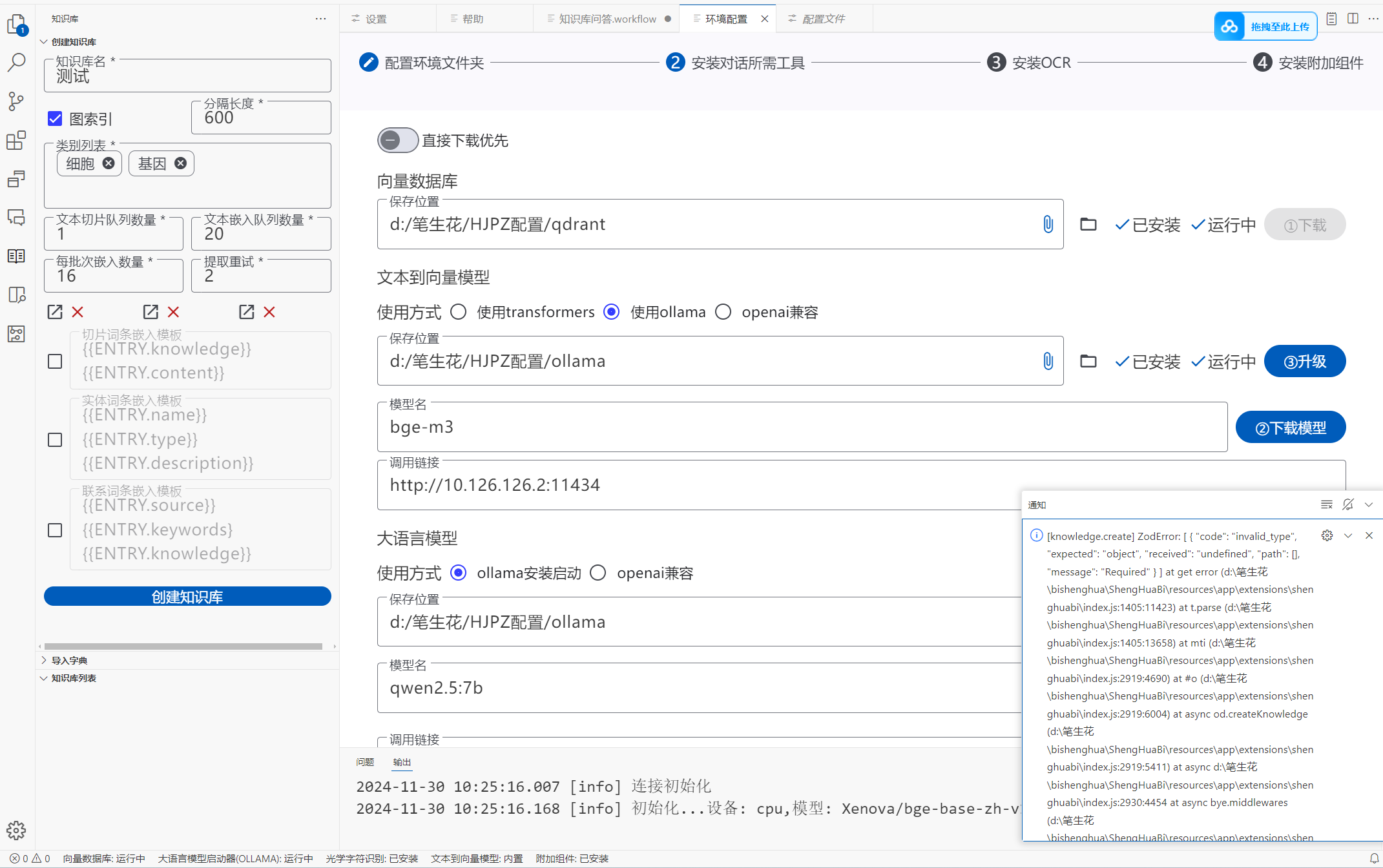Viewport: 1383px width, 868px height.
Task: Open folder icon next to qdrant path
Action: (x=1088, y=224)
